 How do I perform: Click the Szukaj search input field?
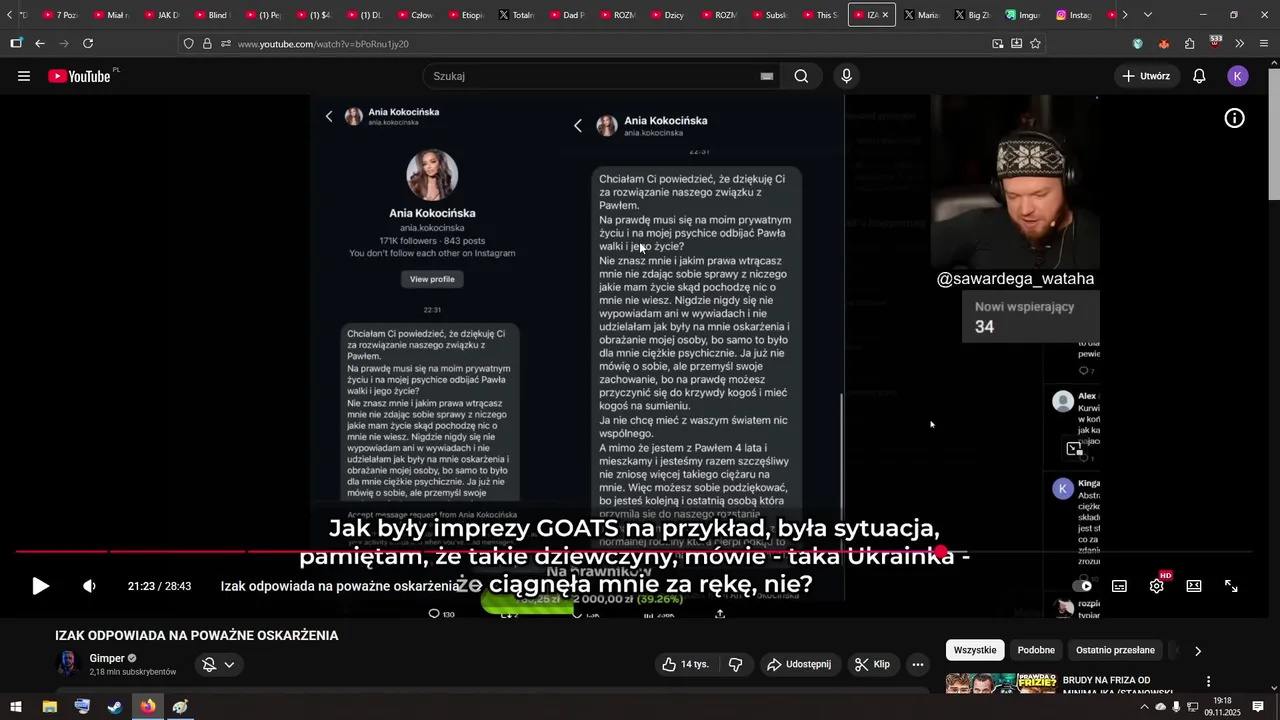[590, 76]
